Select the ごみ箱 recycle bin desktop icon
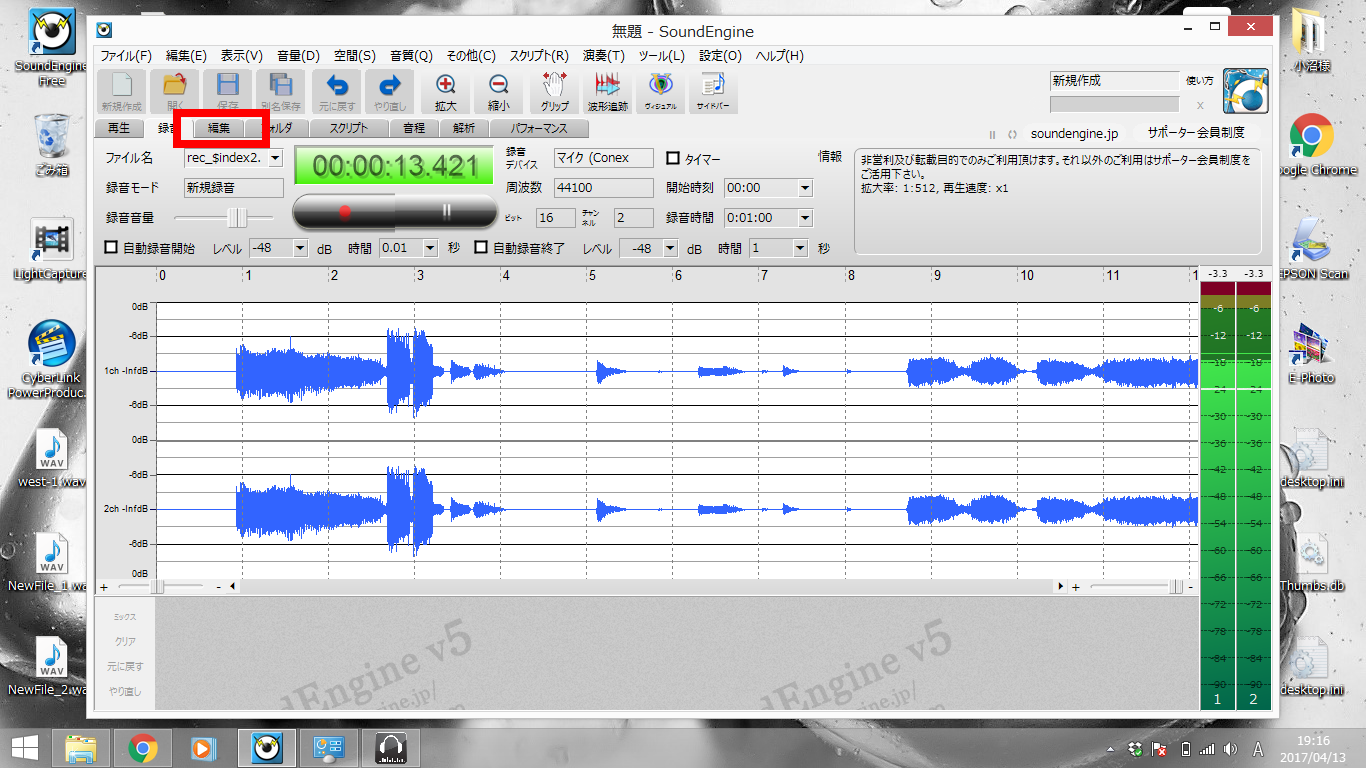 click(52, 145)
